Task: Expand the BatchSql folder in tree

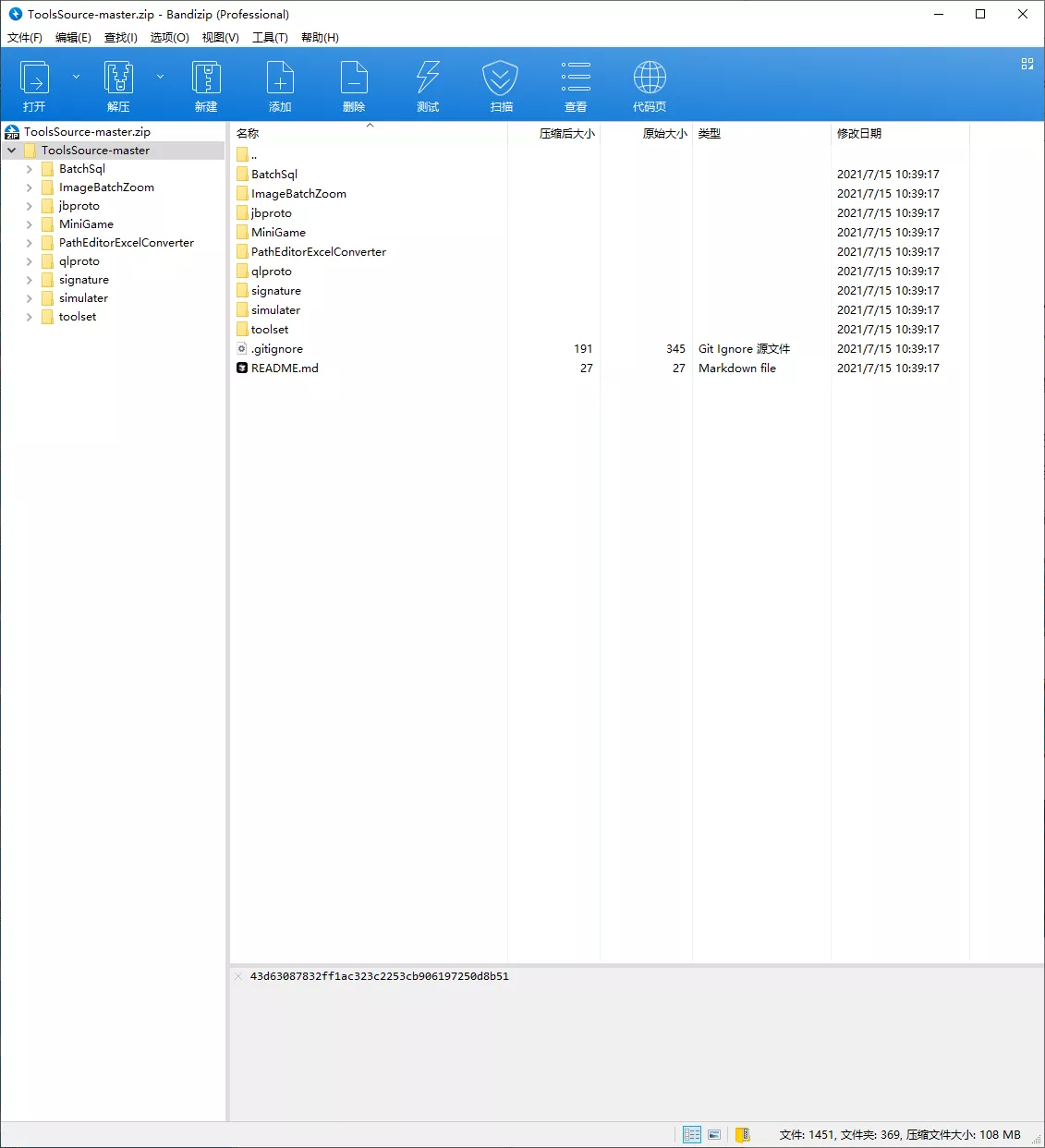Action: (30, 169)
